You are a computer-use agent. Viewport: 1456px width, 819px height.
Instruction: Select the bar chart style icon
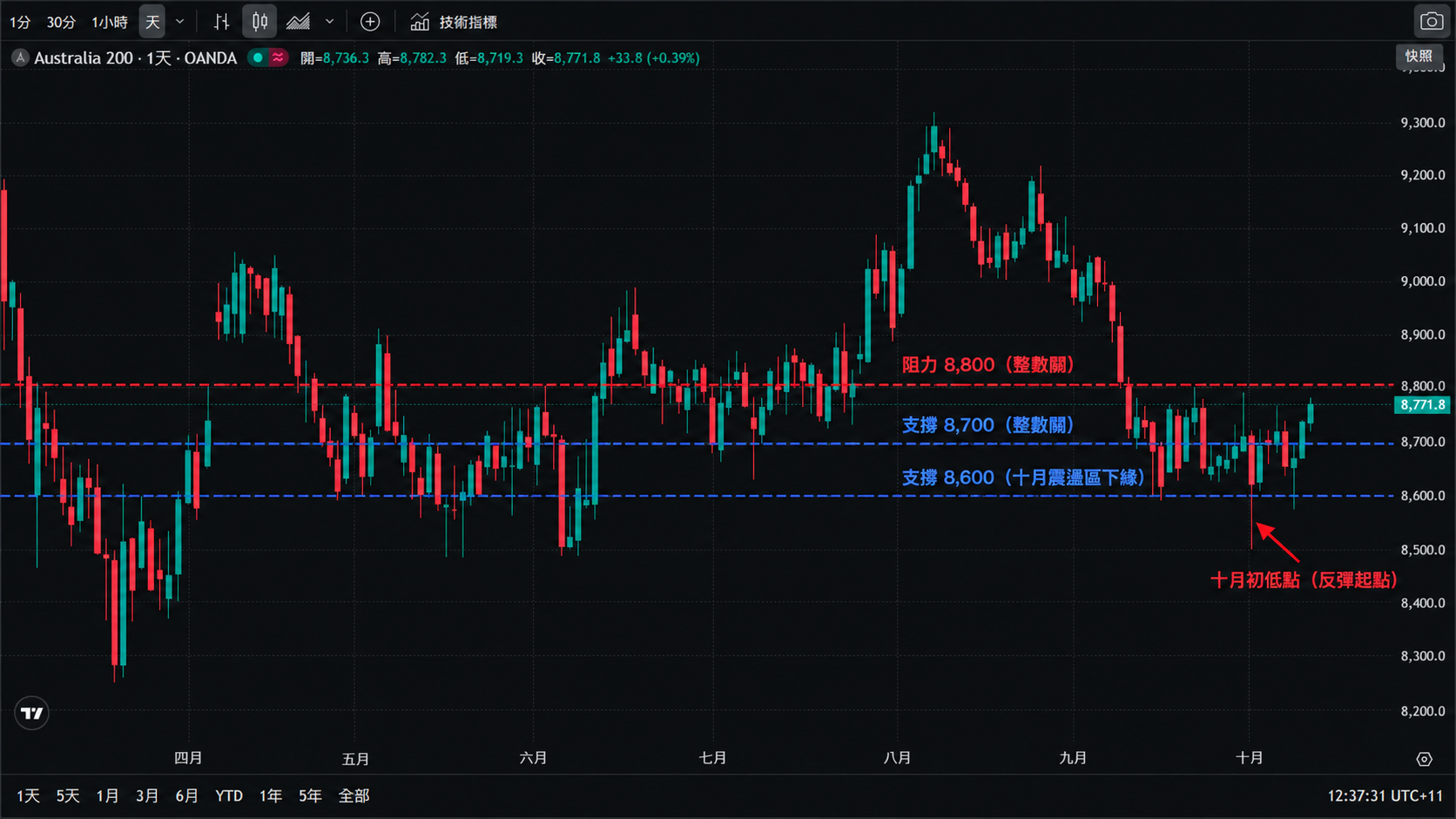[x=221, y=22]
